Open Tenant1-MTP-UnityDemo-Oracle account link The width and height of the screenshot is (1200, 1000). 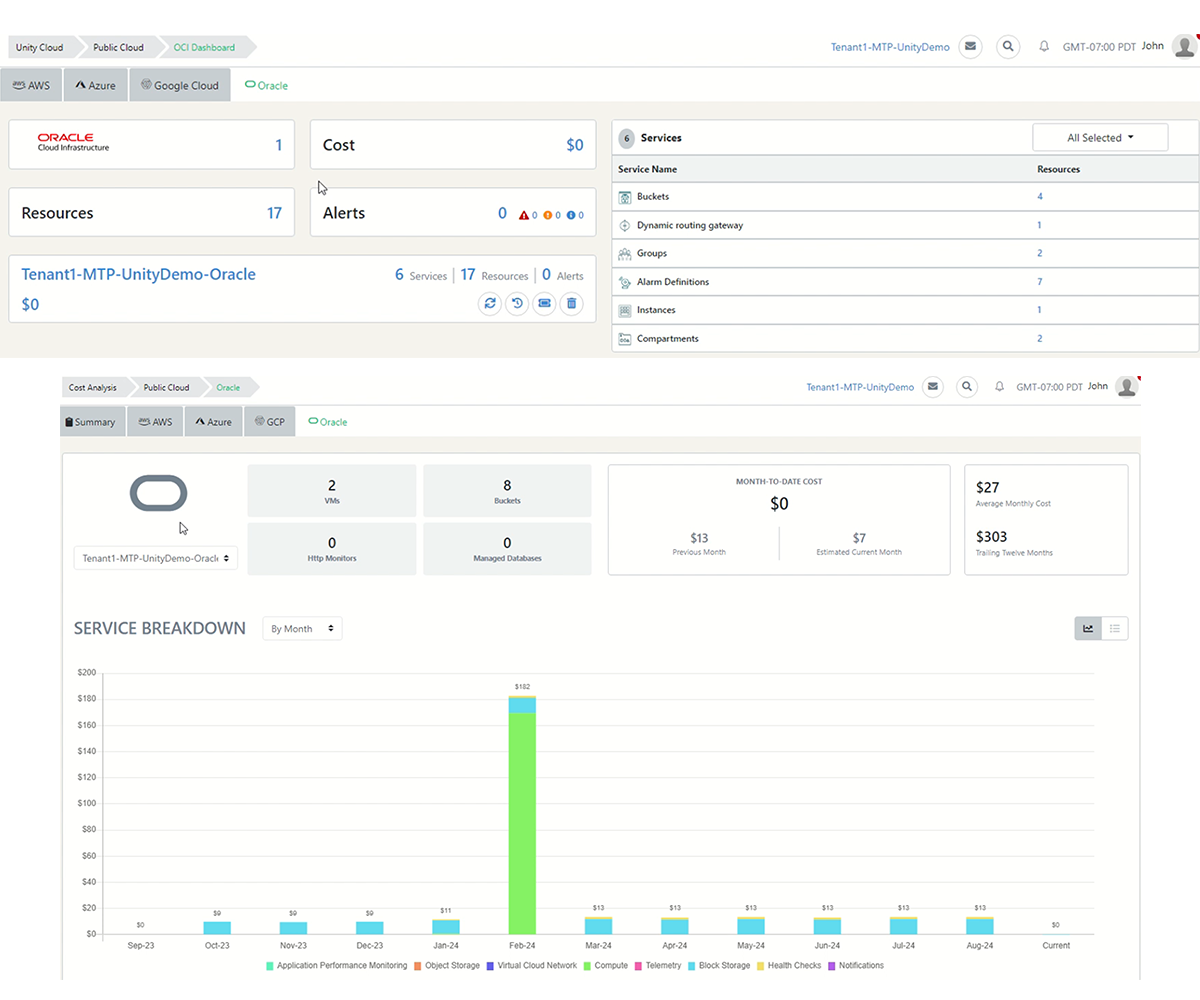pos(139,274)
